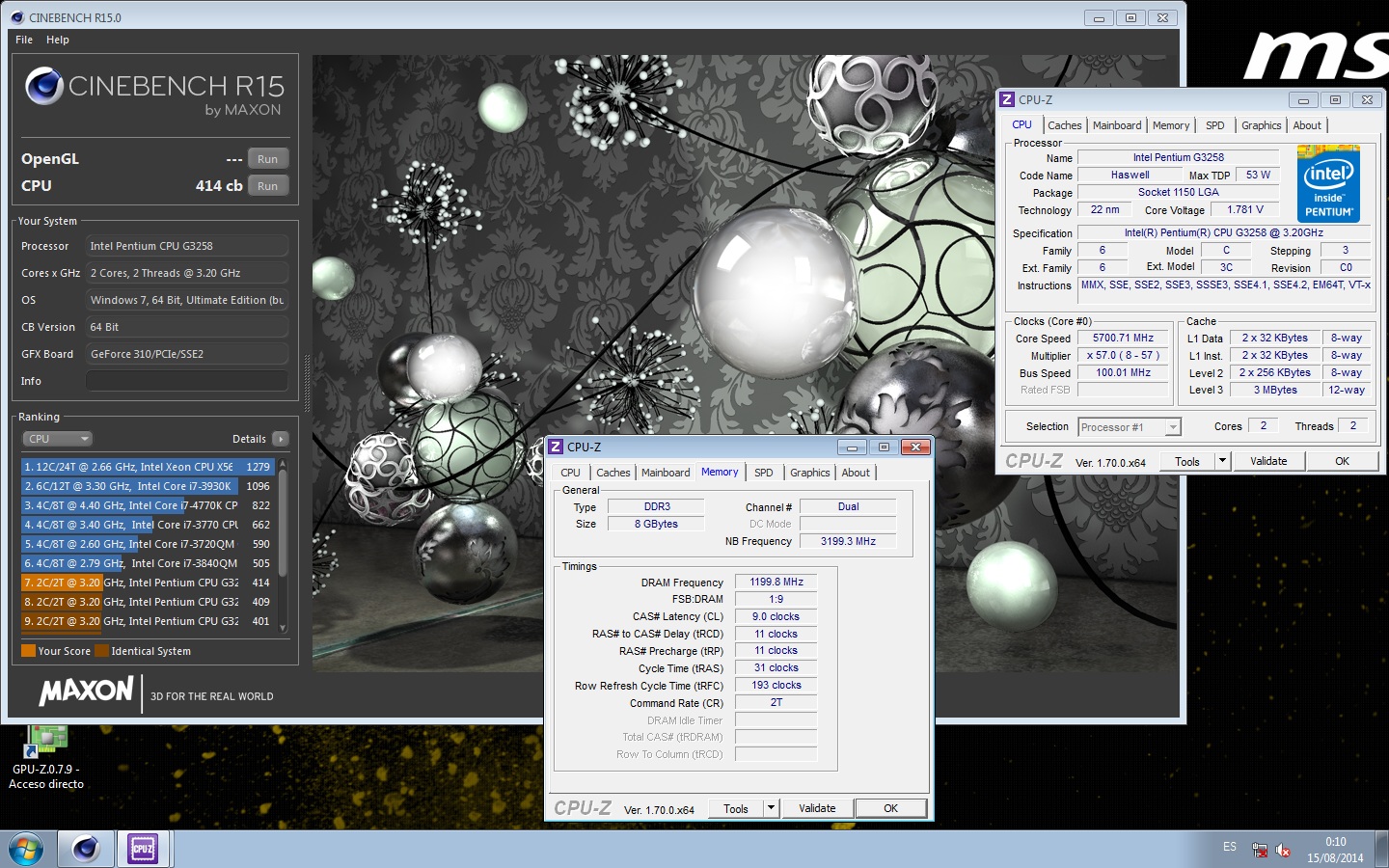Open Caches tab in memory window

tap(613, 473)
